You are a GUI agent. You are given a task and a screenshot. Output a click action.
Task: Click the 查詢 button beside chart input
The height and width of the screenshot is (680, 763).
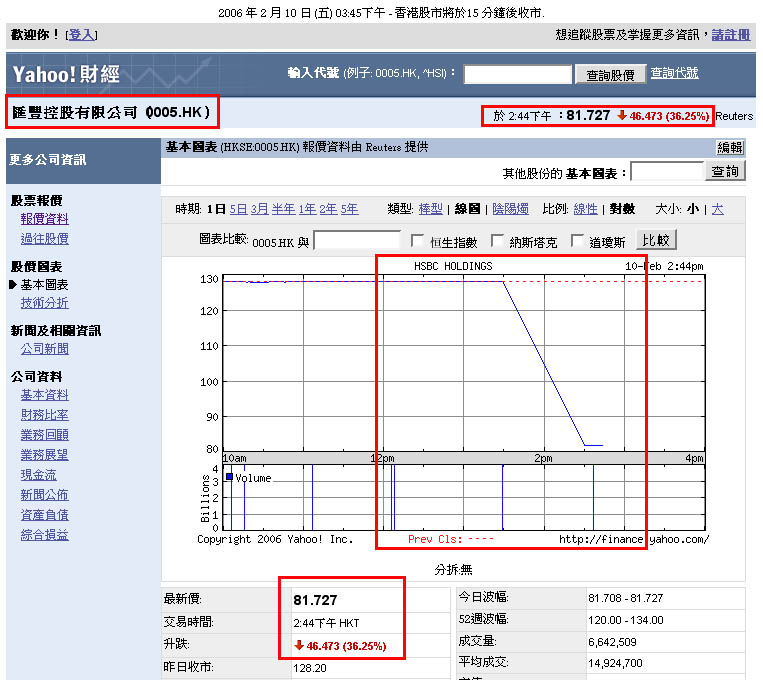coord(725,171)
